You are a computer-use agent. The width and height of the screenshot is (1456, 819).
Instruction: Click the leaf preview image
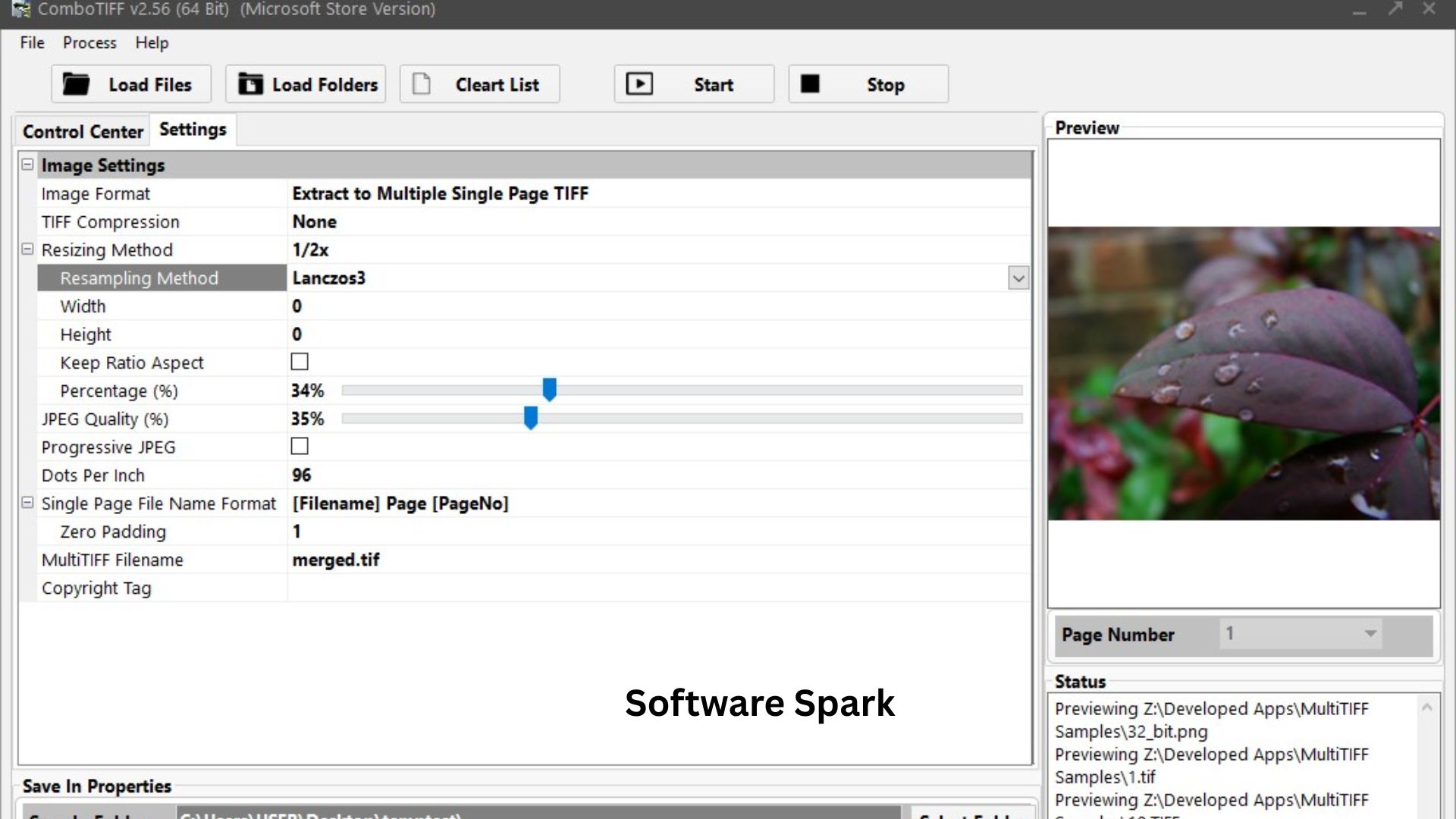[x=1244, y=373]
